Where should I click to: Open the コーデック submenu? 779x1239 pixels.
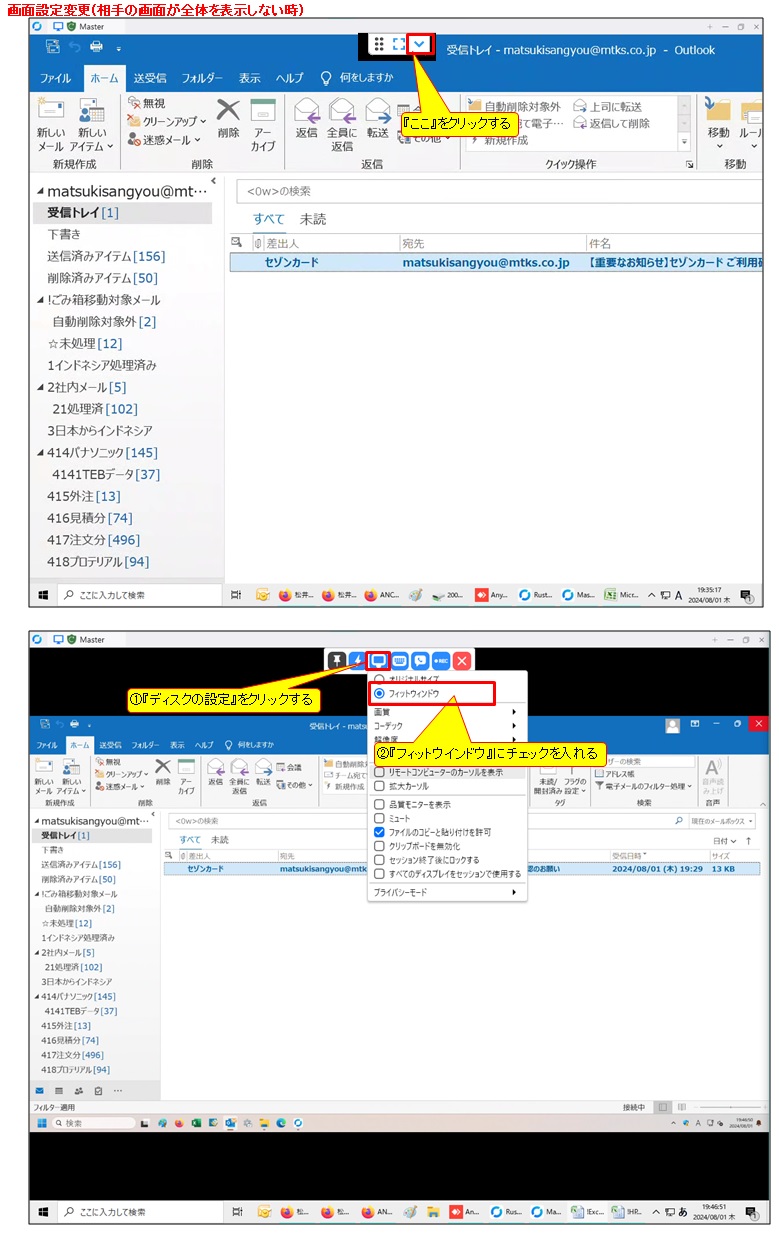coord(447,726)
